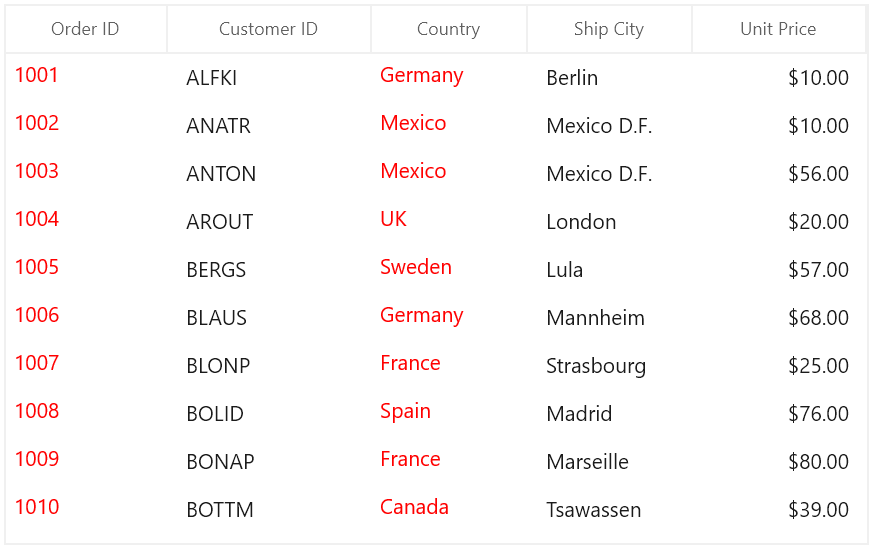The width and height of the screenshot is (873, 549).
Task: Select Strasbourg ship city cell
Action: point(609,366)
